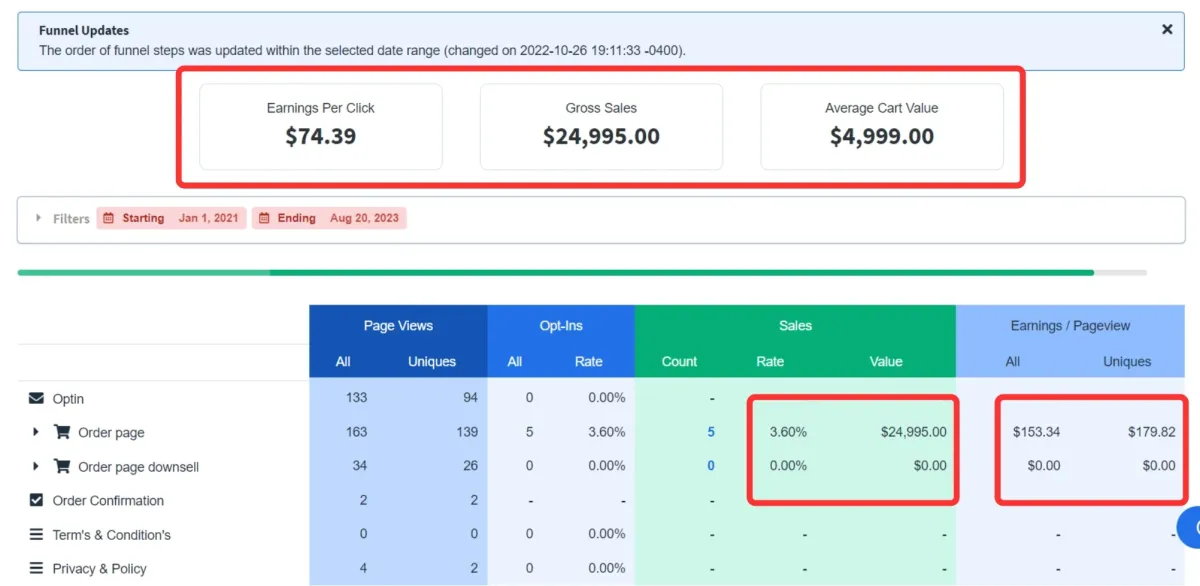Click the calendar icon in Ending date tag

(x=264, y=218)
